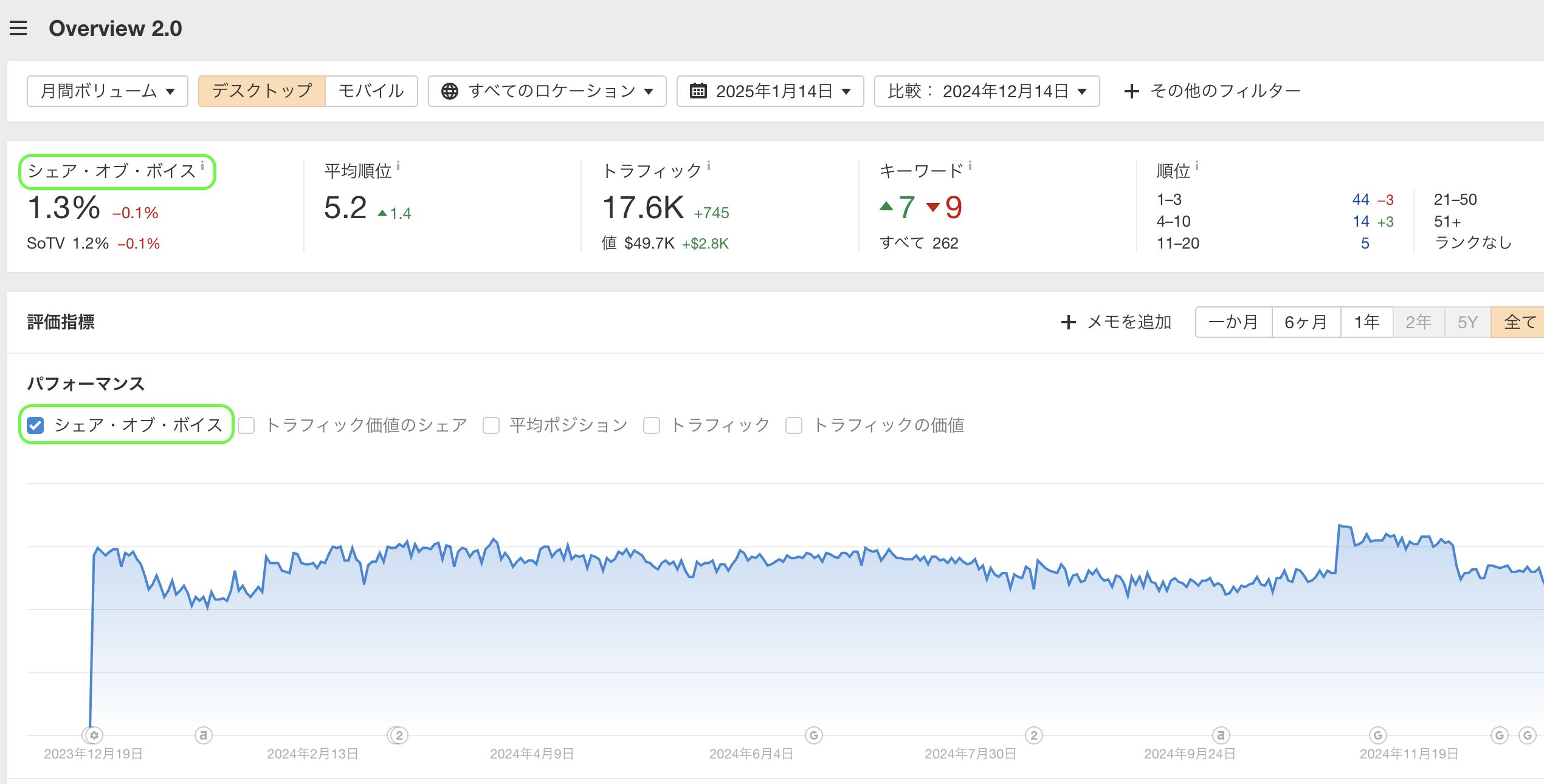The image size is (1544, 784).
Task: Click the gear marker at chart start
Action: tap(94, 735)
